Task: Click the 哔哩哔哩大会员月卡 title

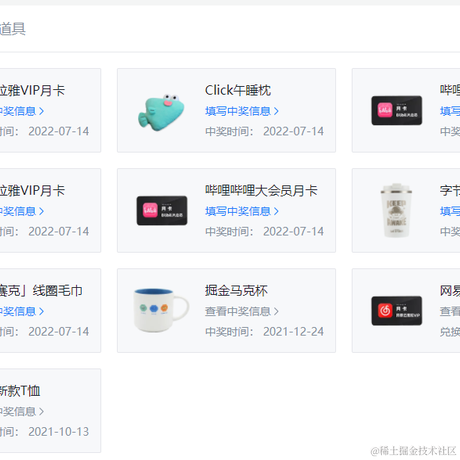Action: [261, 190]
